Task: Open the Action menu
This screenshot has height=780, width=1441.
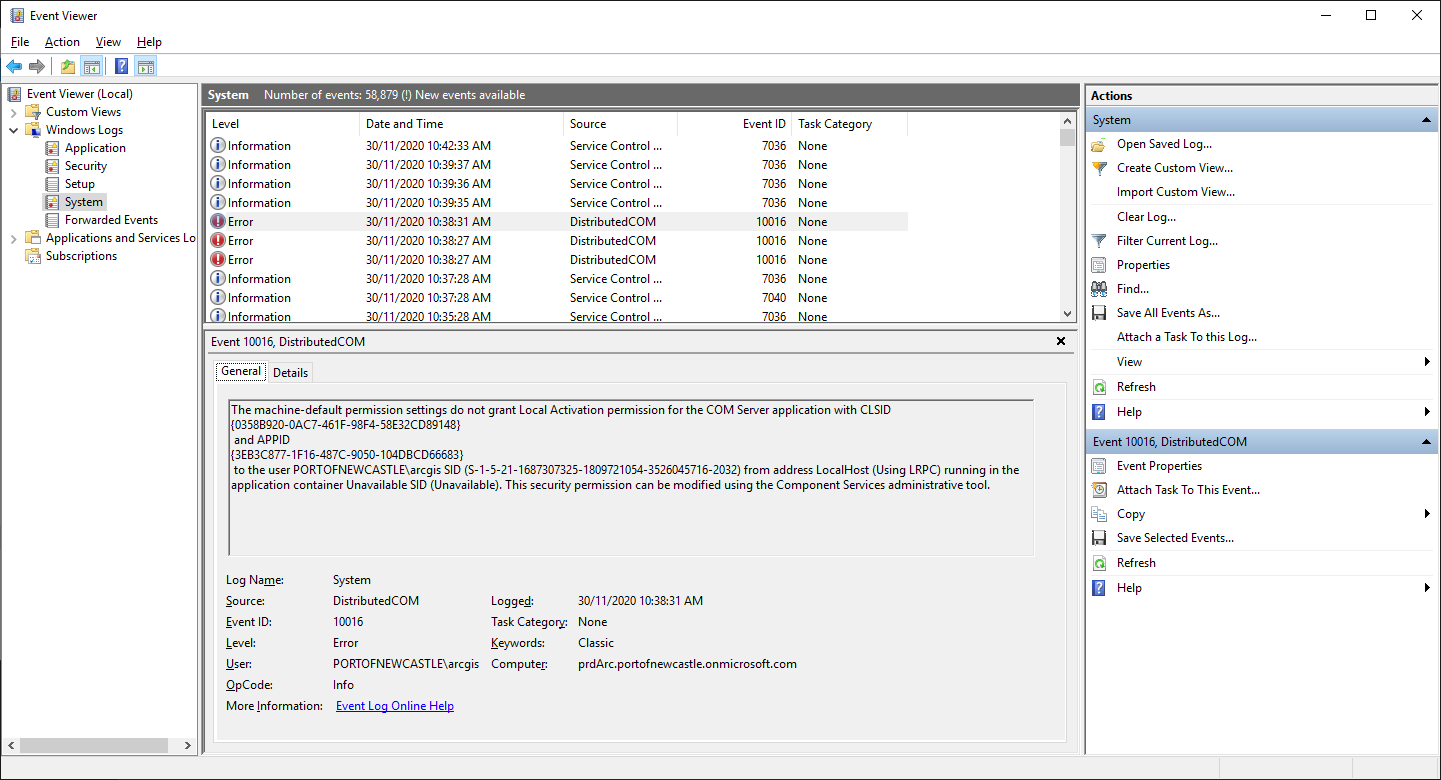Action: pyautogui.click(x=62, y=42)
